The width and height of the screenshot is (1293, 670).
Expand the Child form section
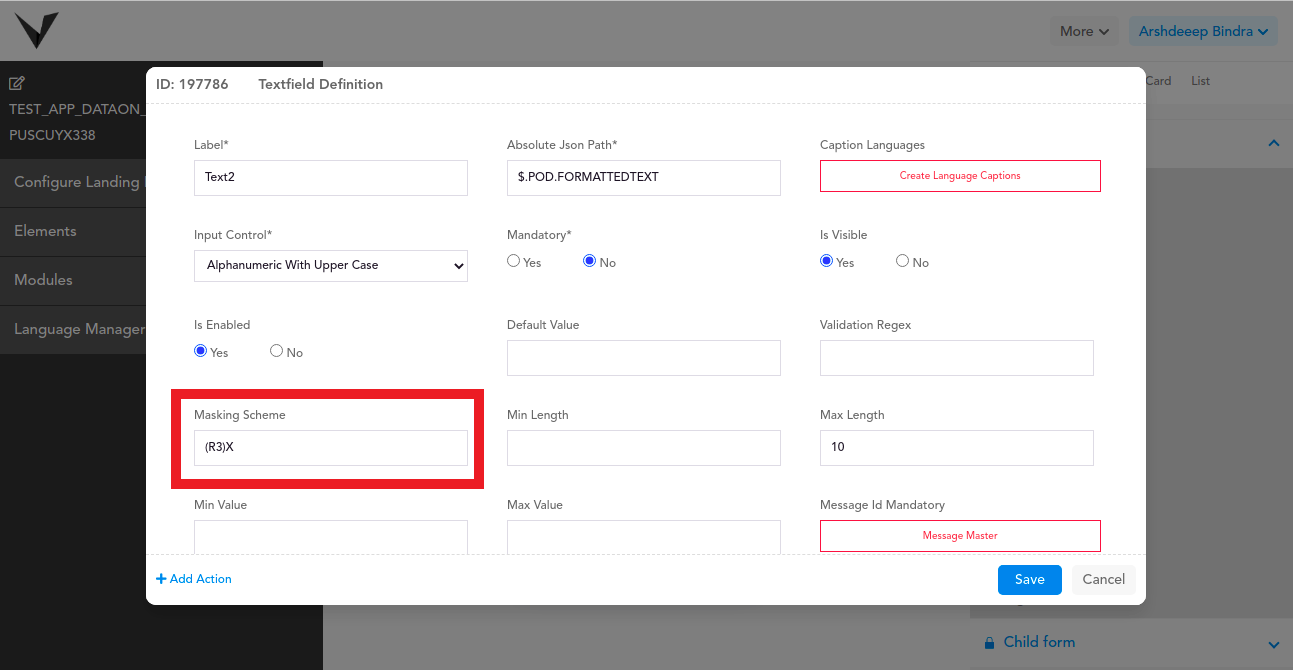point(1273,644)
